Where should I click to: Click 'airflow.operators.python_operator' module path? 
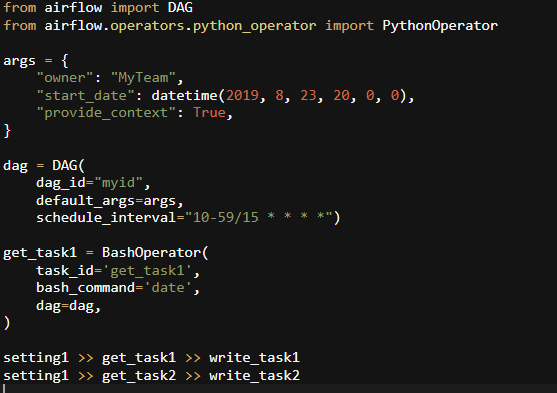tap(180, 26)
